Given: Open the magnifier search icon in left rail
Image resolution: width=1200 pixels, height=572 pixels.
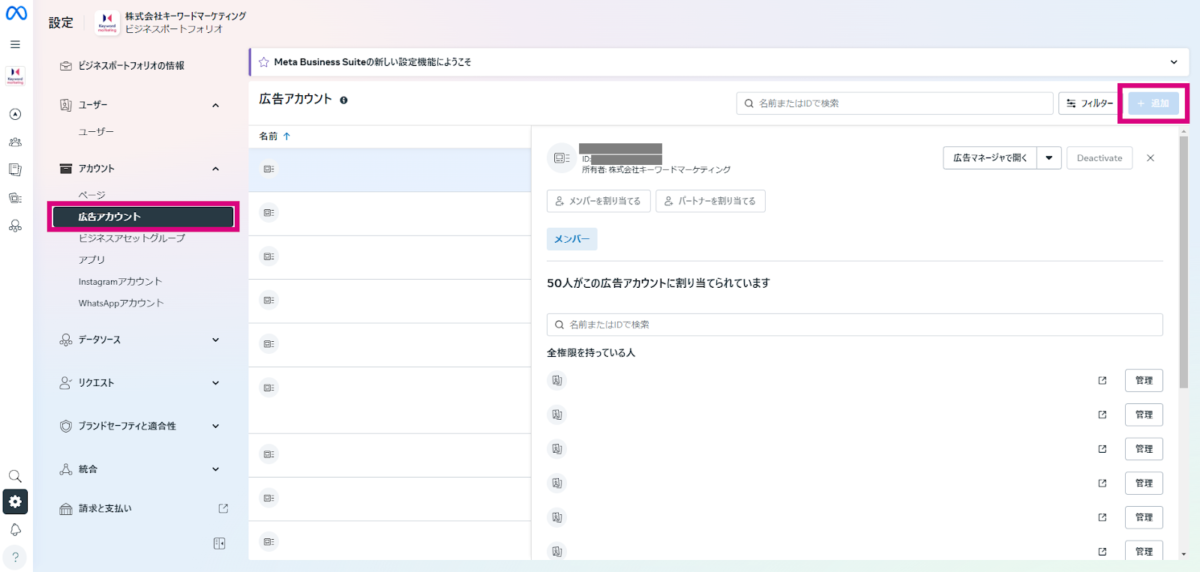Looking at the screenshot, I should click(15, 476).
